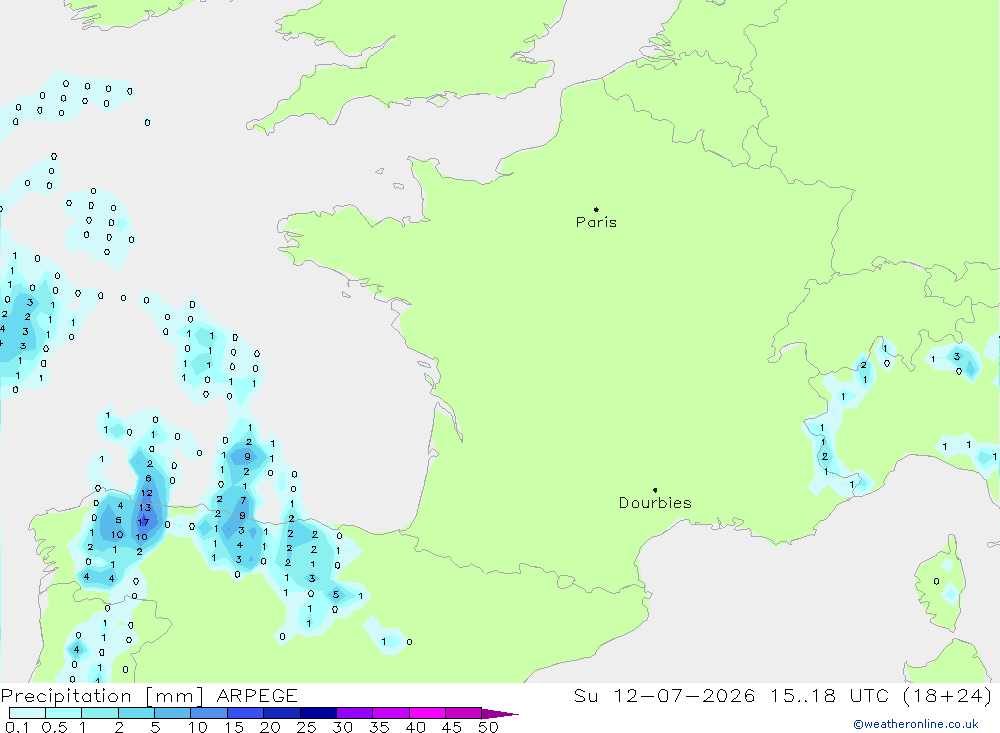The height and width of the screenshot is (733, 1000).
Task: Click the black dot marking Dourbies
Action: pos(655,490)
